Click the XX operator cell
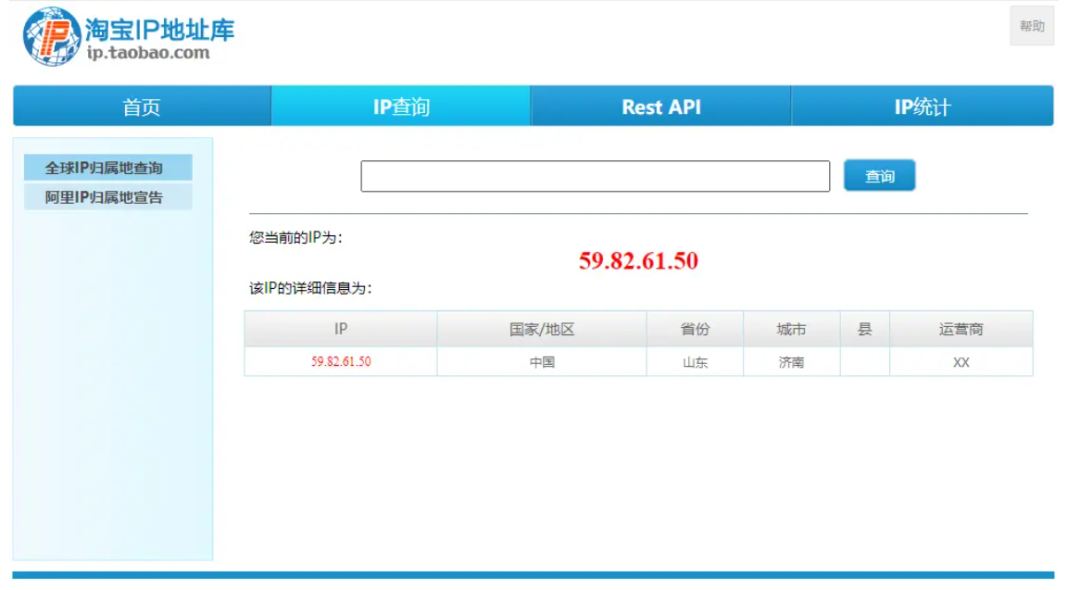This screenshot has width=1080, height=590. (962, 361)
